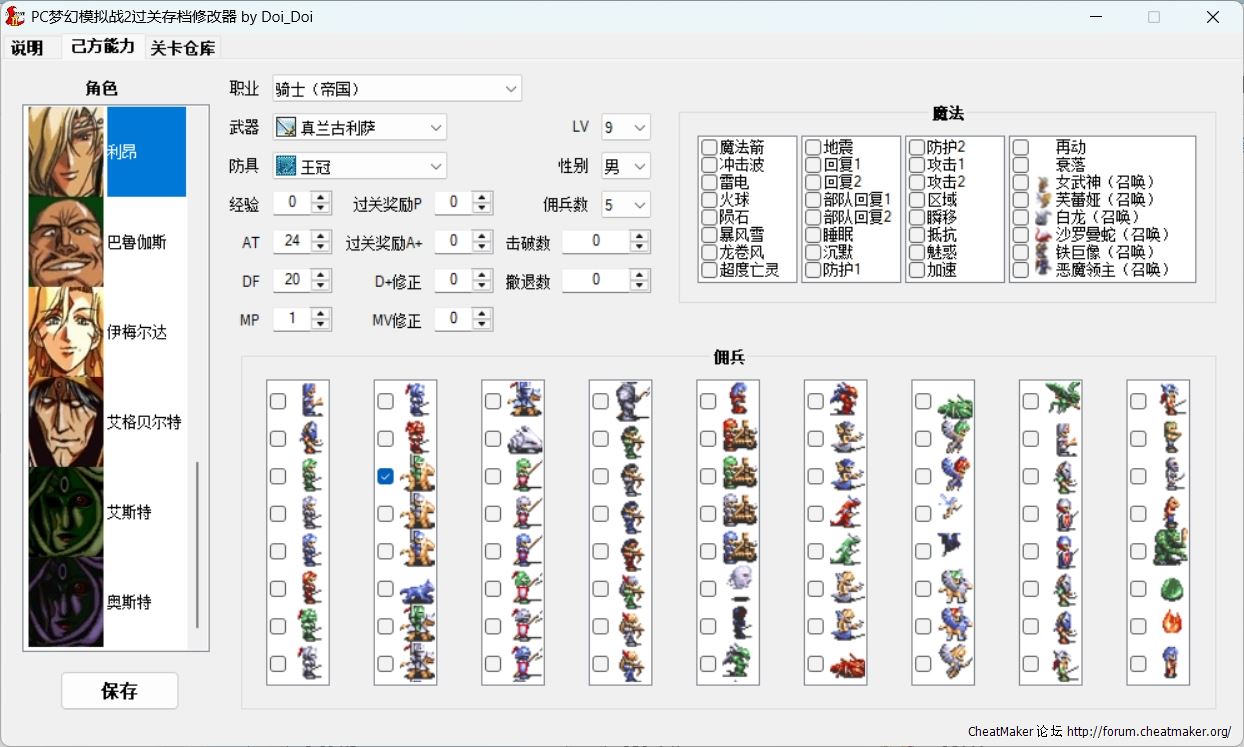Click the 艾格贝尔特 character portrait

[66, 422]
